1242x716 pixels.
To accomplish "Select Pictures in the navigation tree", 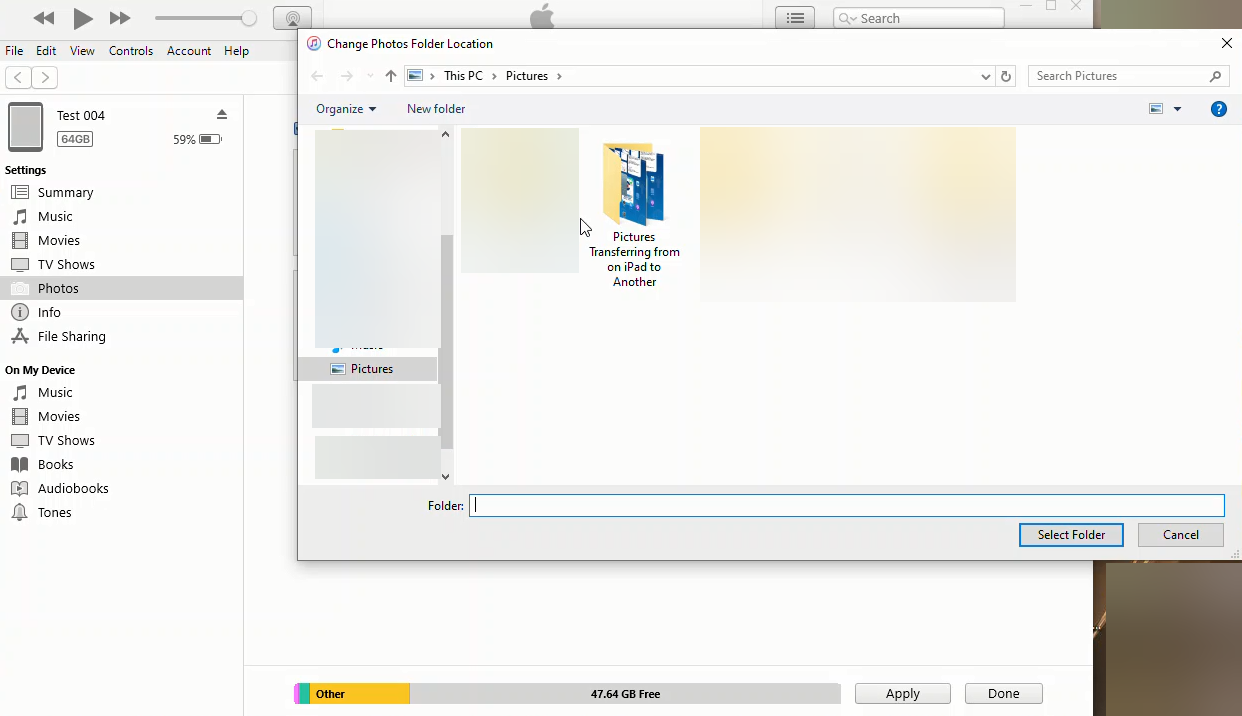I will 371,369.
